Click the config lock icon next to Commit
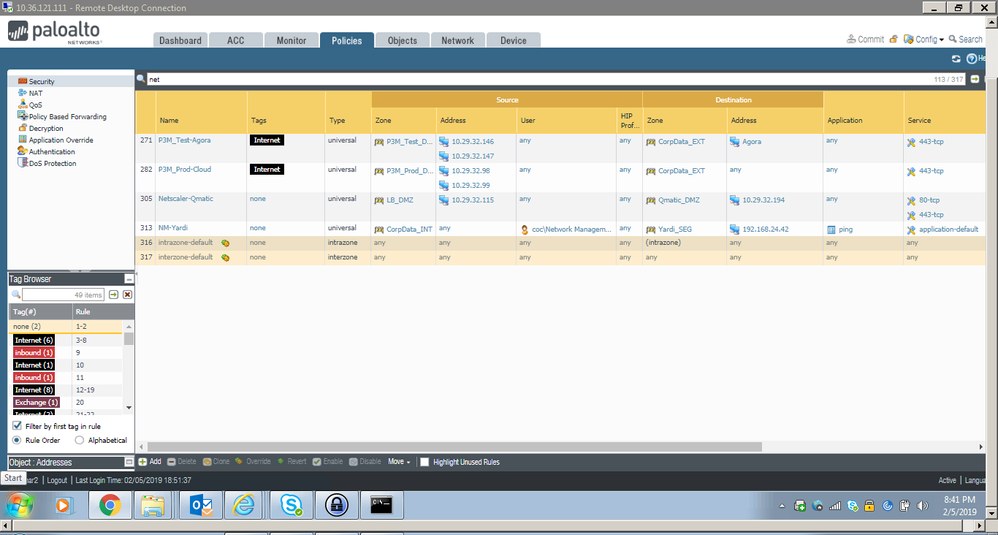This screenshot has width=998, height=535. click(893, 40)
